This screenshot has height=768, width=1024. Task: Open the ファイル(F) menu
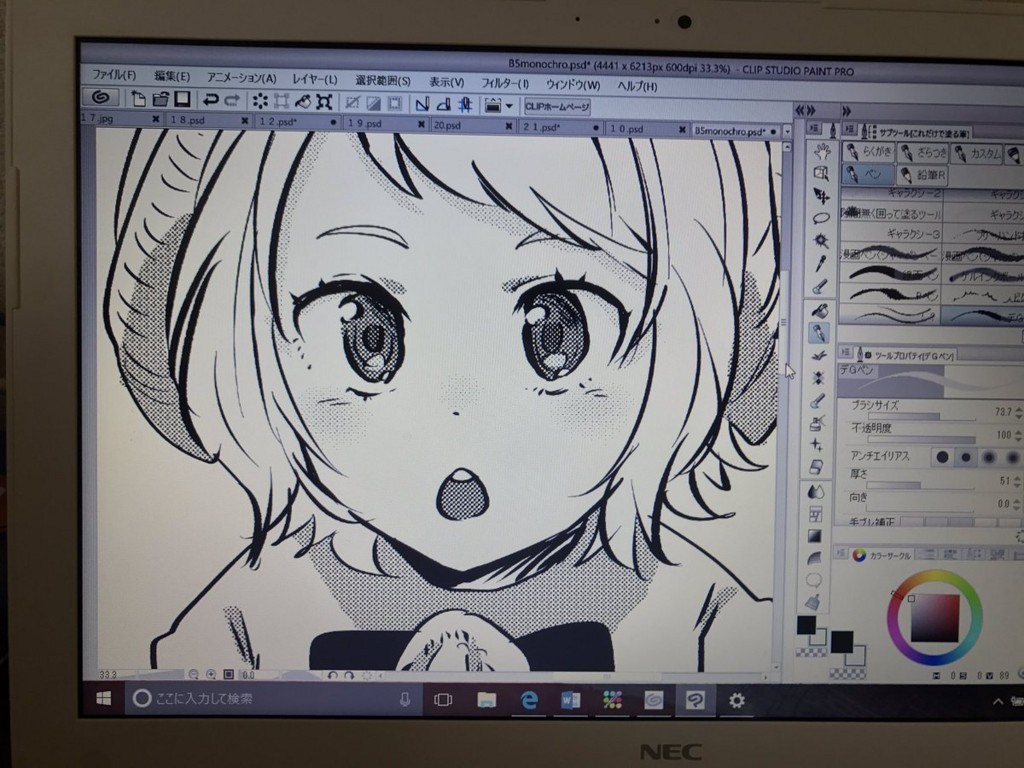113,74
